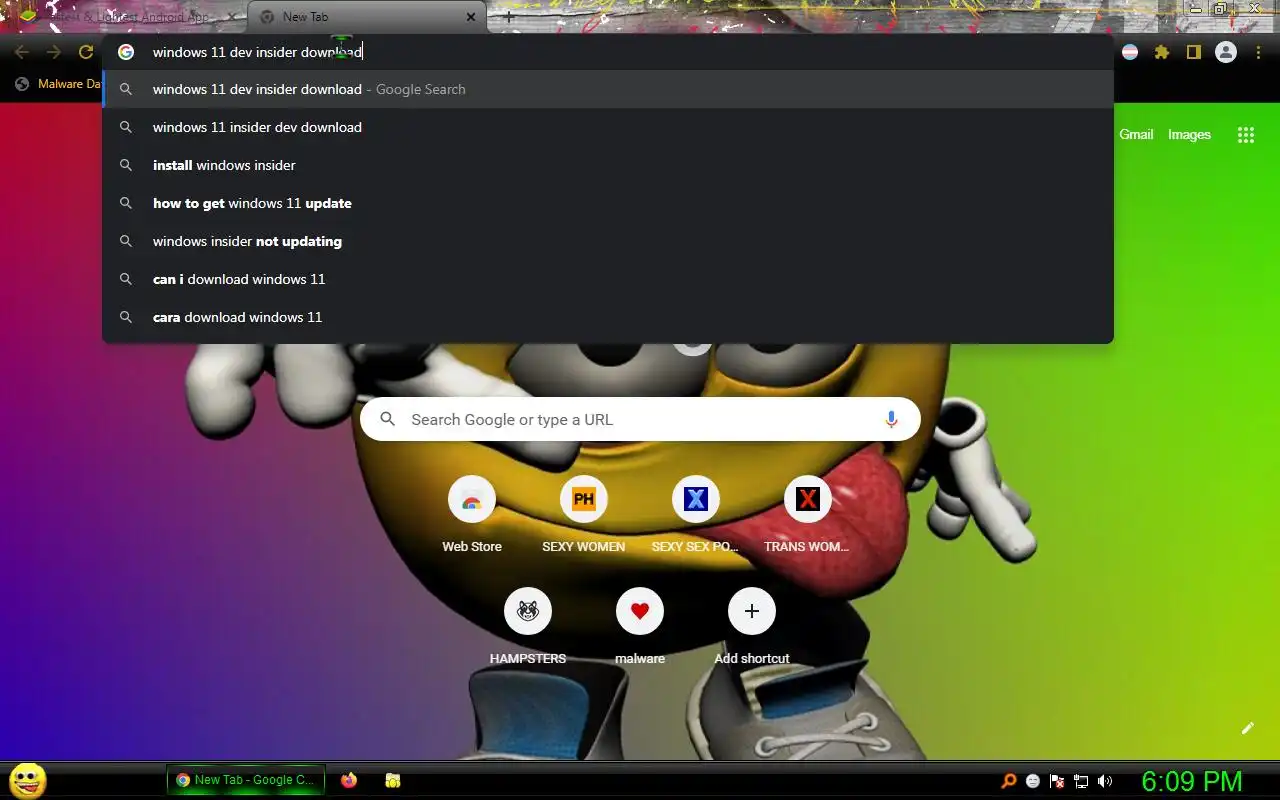The height and width of the screenshot is (800, 1280).
Task: Open the TRANS WOM... shortcut tile
Action: 808,515
